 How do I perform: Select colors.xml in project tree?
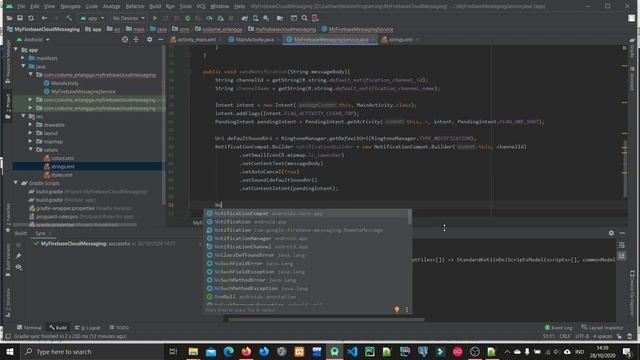(x=62, y=158)
